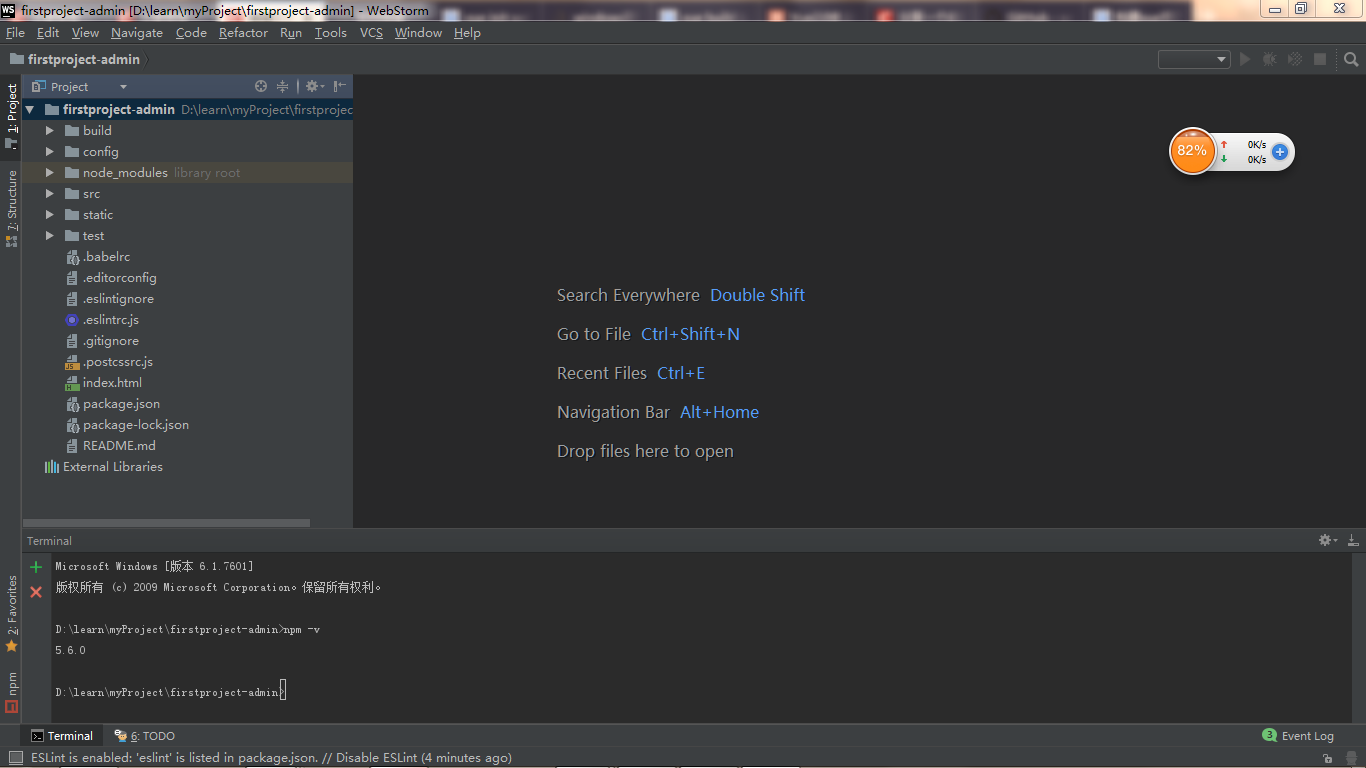Switch to the 6: TODO bottom tab
This screenshot has width=1366, height=768.
pos(144,736)
